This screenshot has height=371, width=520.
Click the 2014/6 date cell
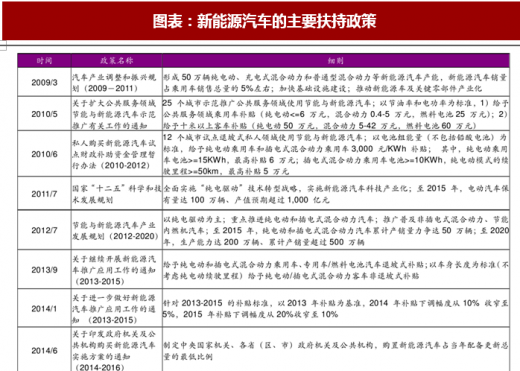[x=44, y=350]
